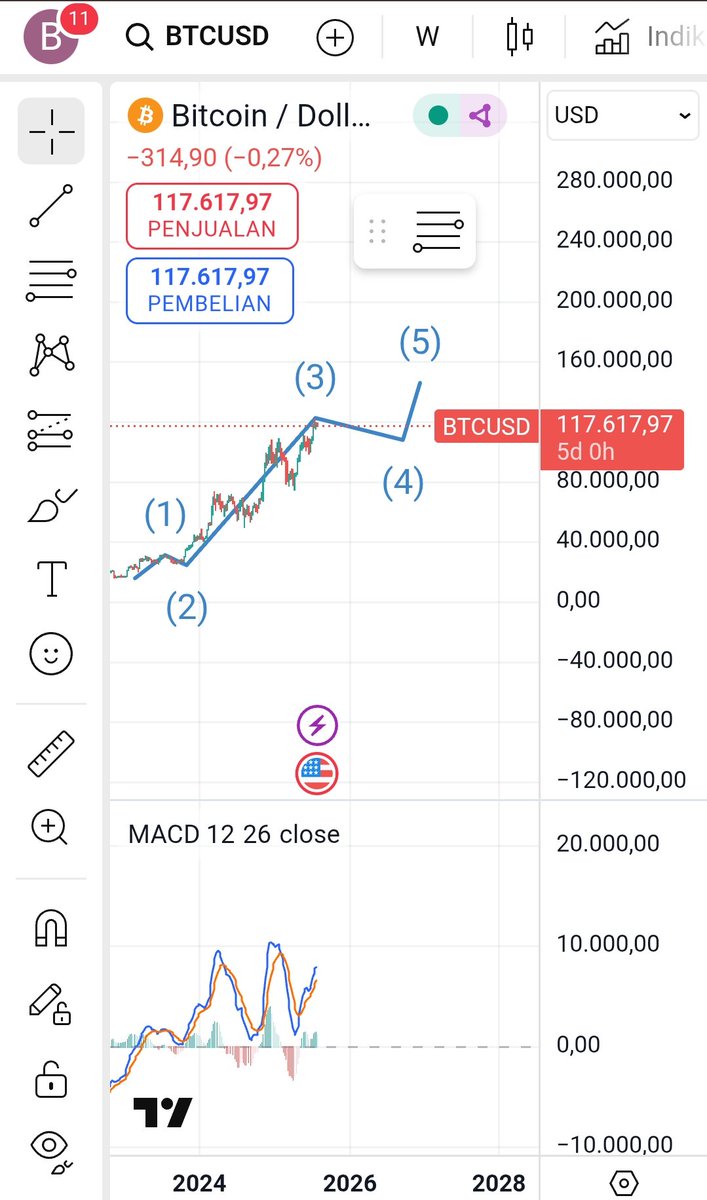Click the TradingView logo on chart
Viewport: 707px width, 1200px height.
point(162,1113)
